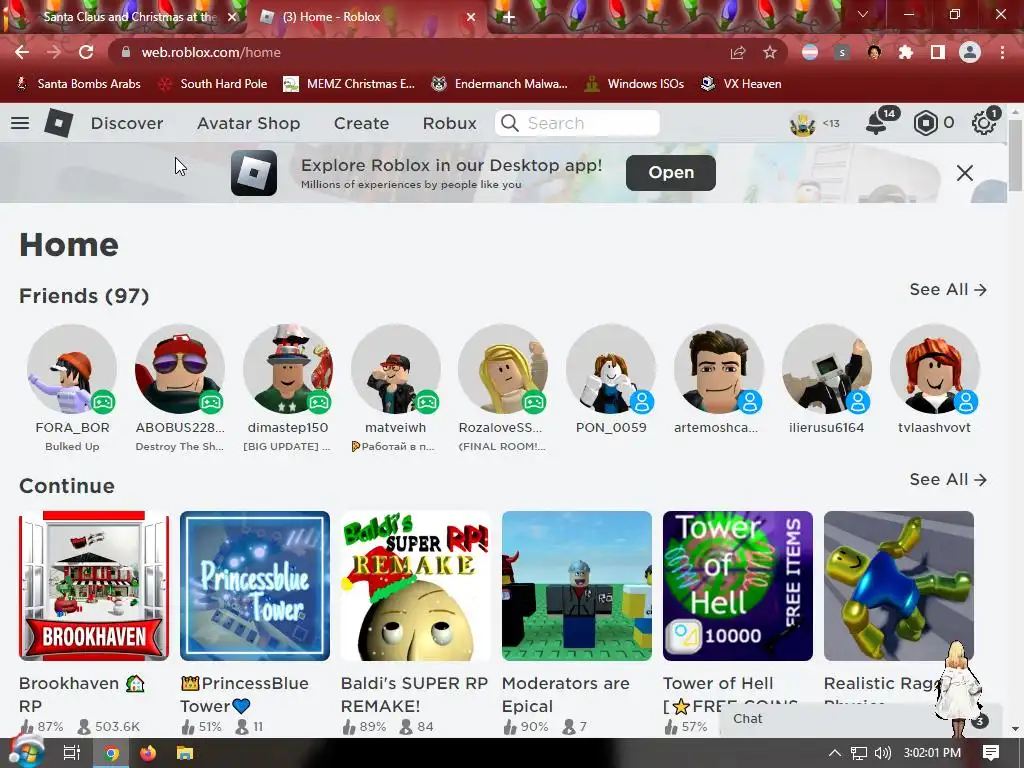Open Realistic Ragdoll game thumbnail

(899, 586)
